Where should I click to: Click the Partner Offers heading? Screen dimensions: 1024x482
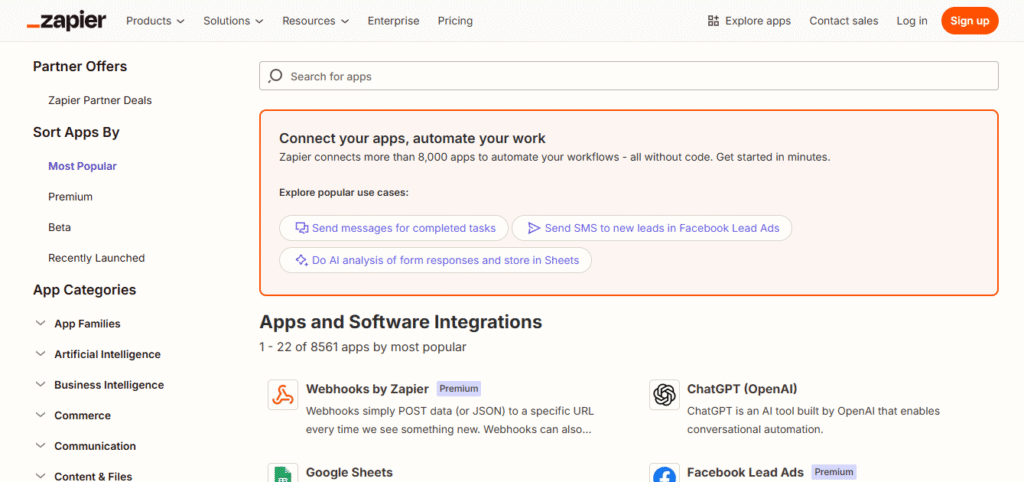(x=80, y=67)
